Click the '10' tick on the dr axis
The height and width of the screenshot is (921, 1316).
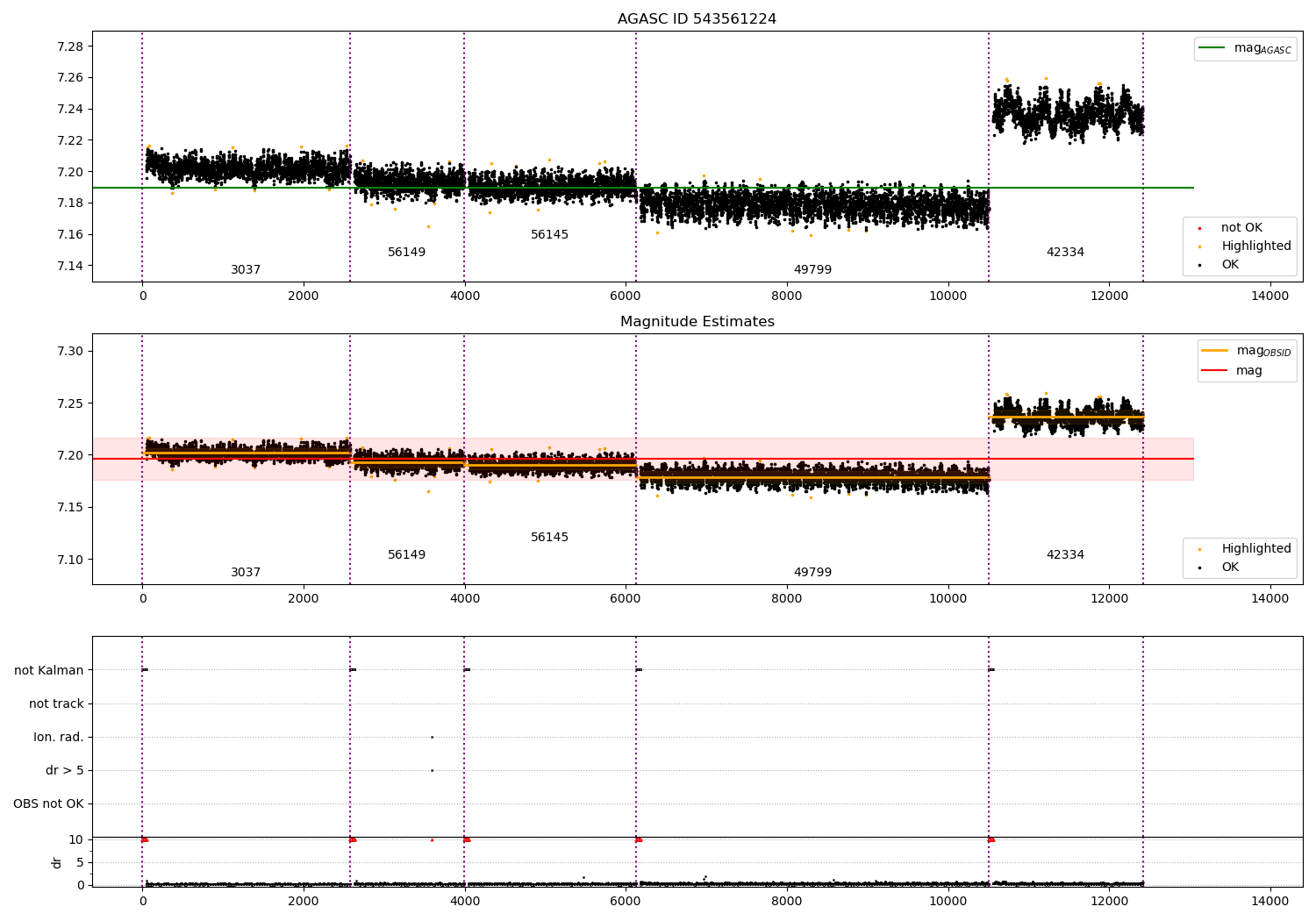tap(76, 840)
